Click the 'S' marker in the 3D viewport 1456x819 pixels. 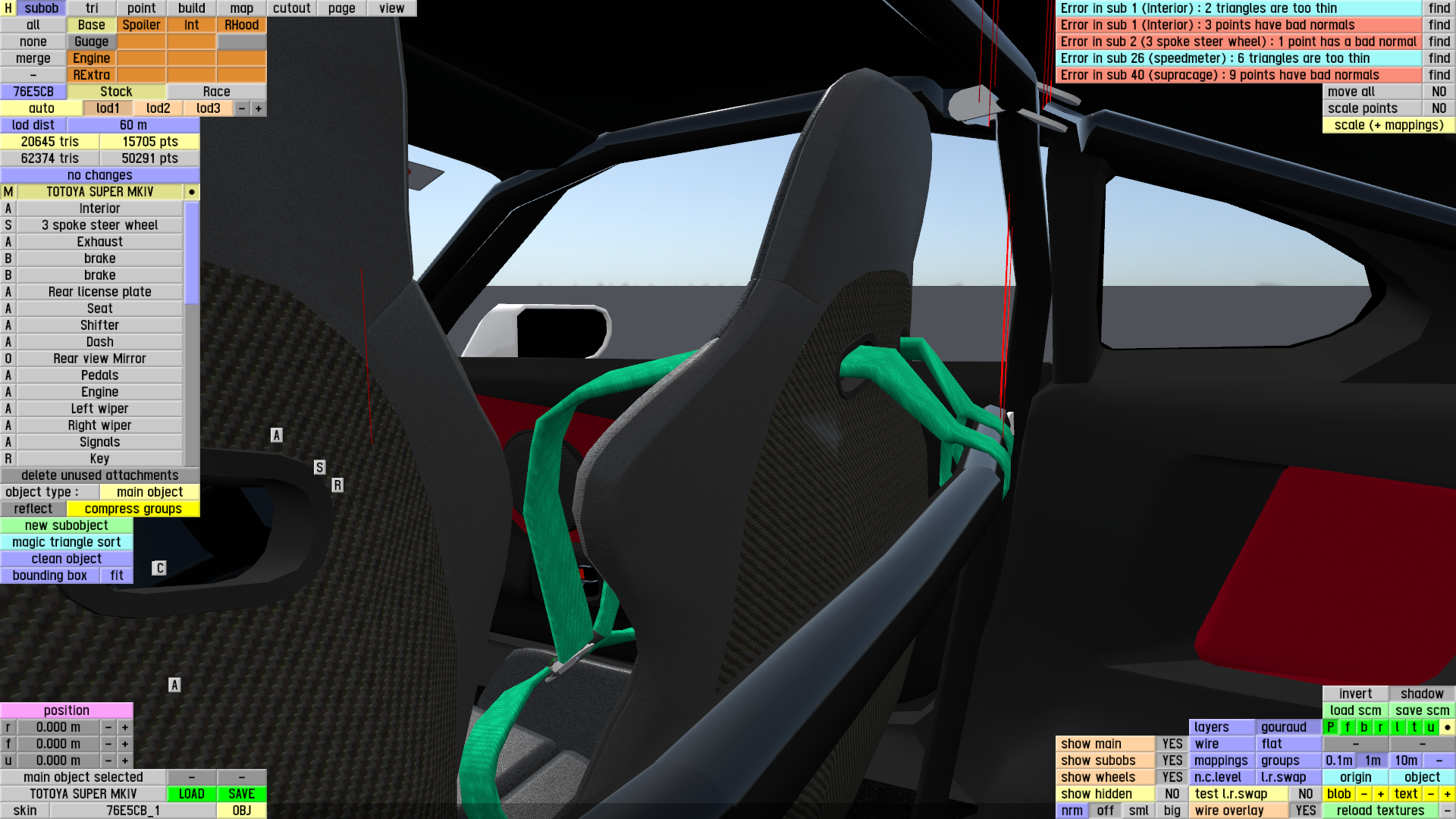(x=319, y=467)
